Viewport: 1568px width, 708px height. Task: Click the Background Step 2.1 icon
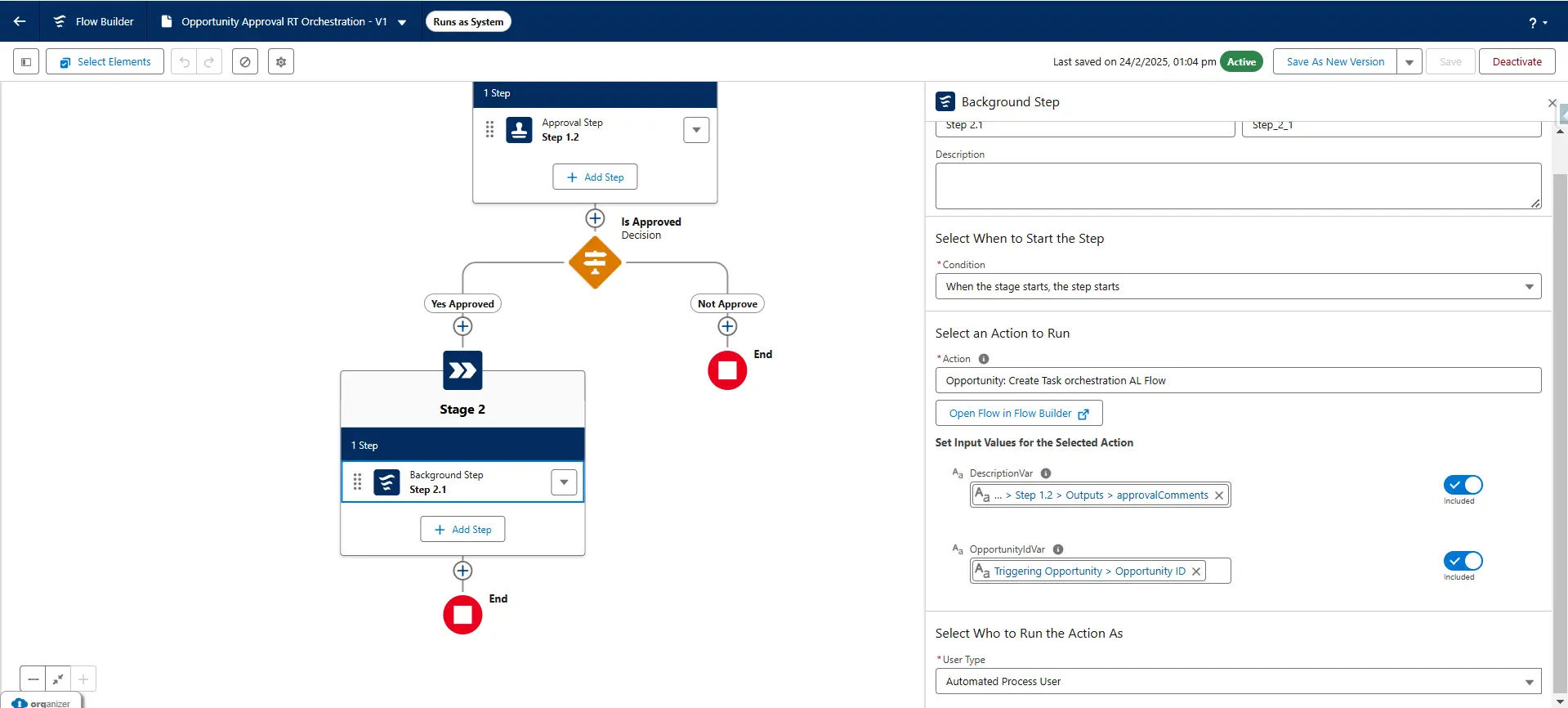(386, 482)
